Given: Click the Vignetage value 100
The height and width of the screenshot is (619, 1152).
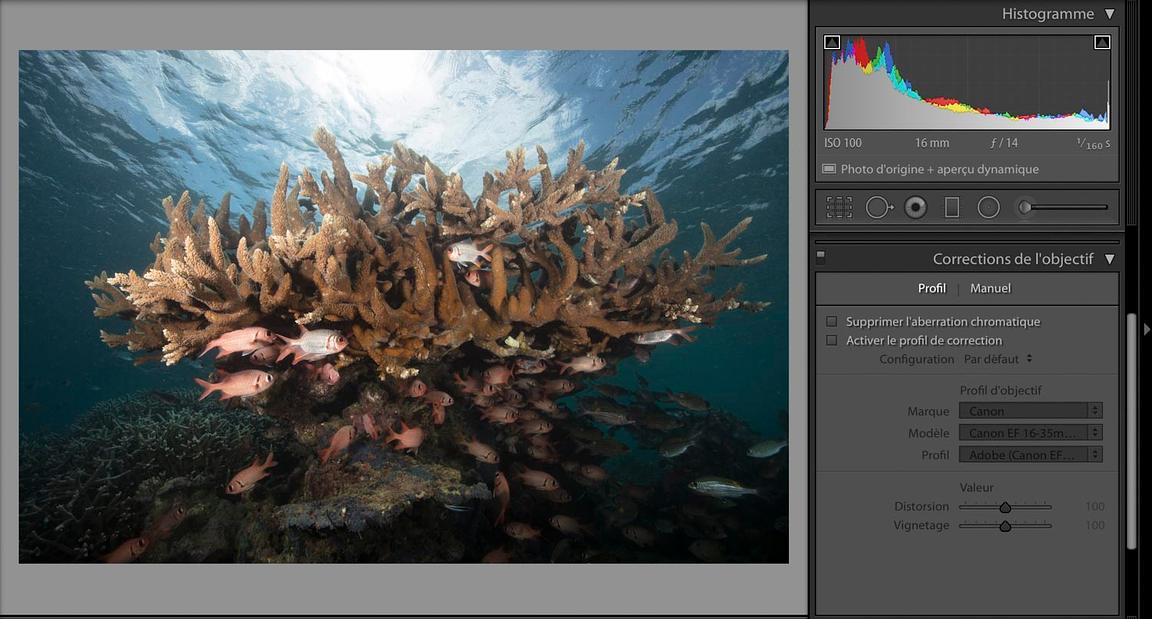Looking at the screenshot, I should pyautogui.click(x=1095, y=526).
